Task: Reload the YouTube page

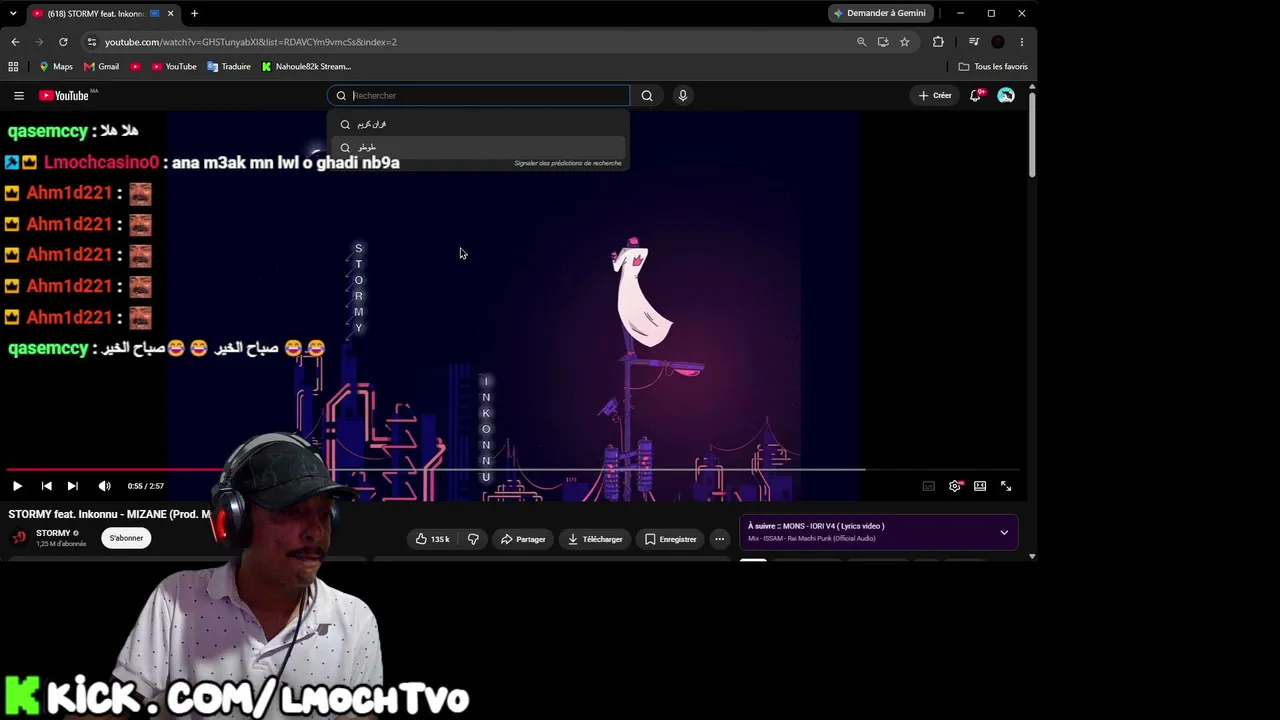Action: (x=63, y=42)
